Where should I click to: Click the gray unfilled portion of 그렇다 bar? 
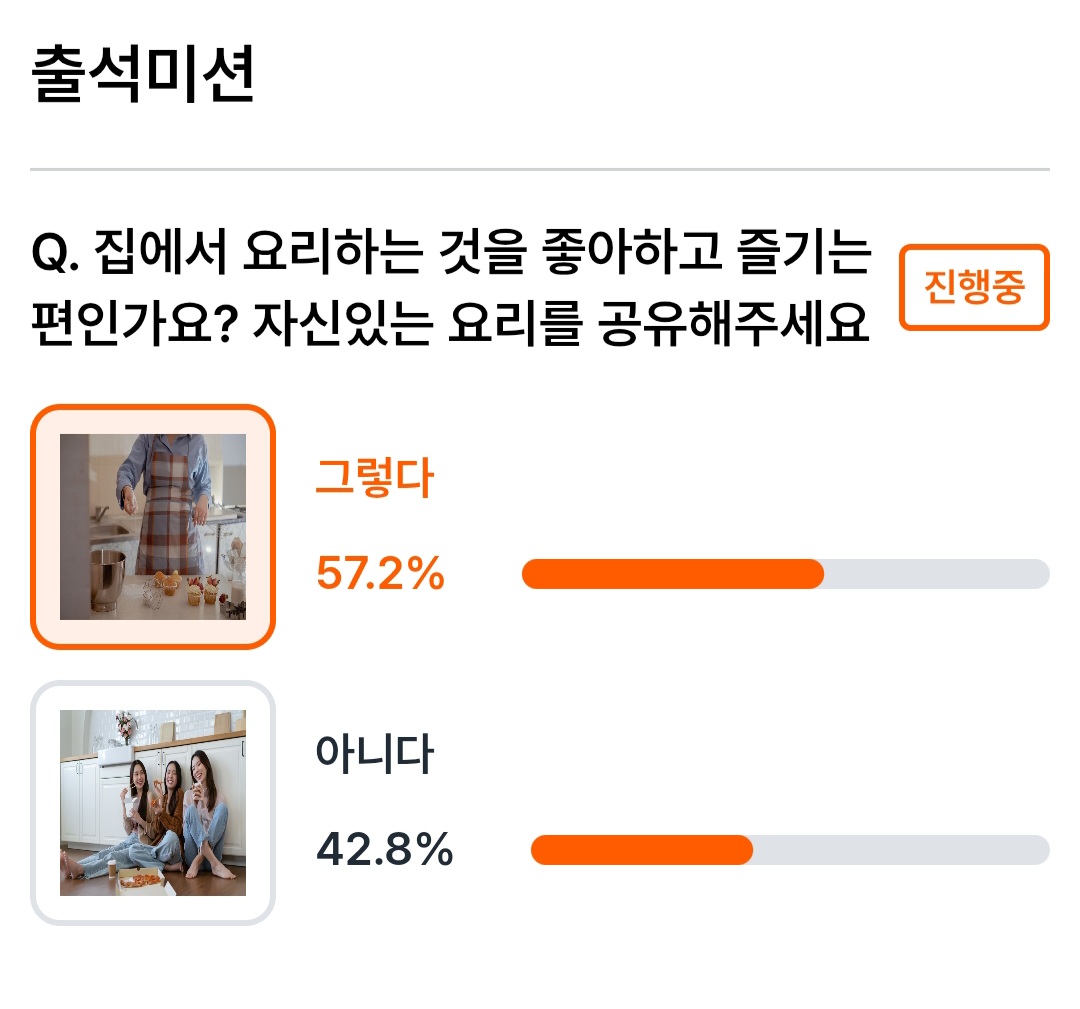[x=937, y=574]
